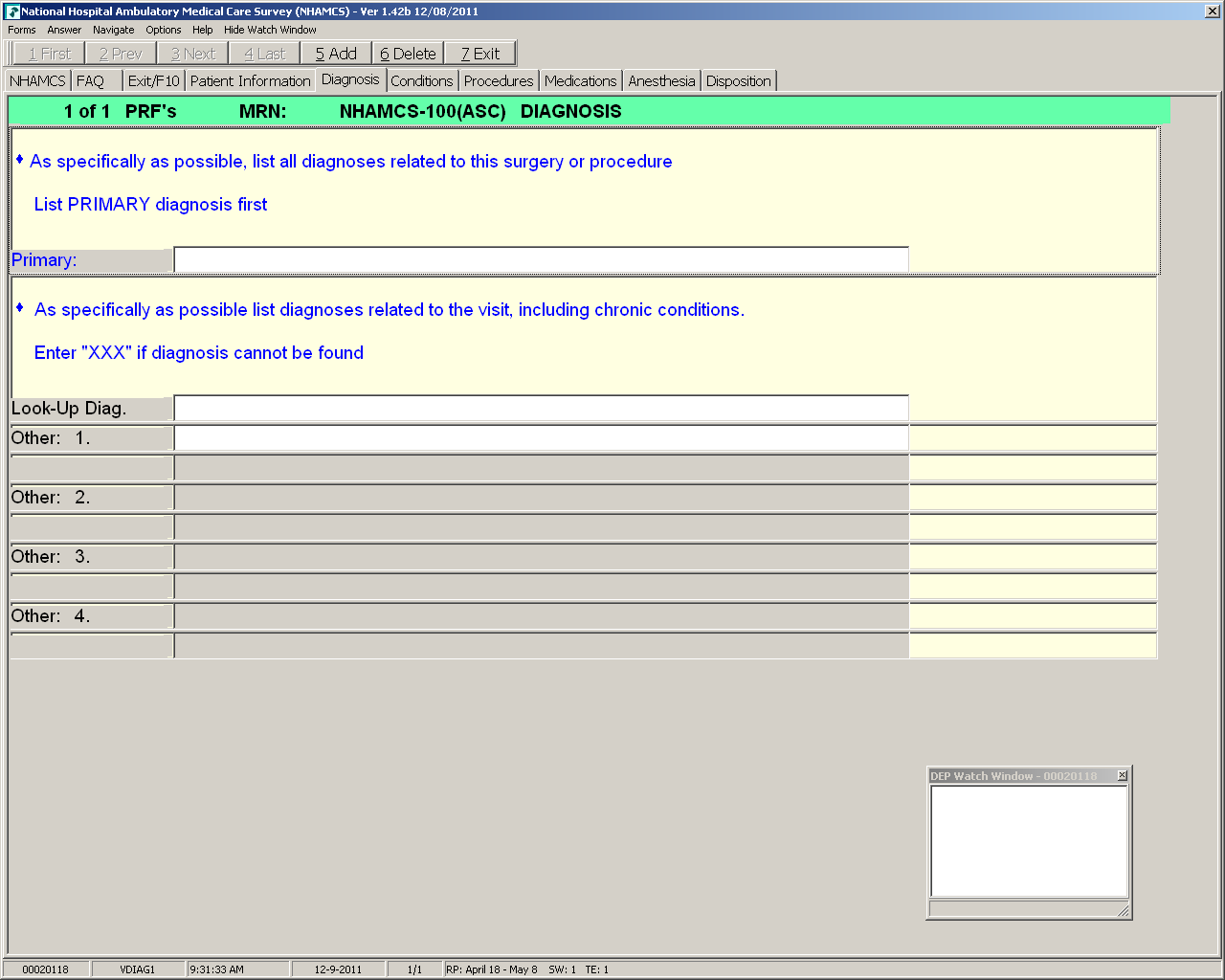Click the 'Other: 4.' label
This screenshot has width=1225, height=980.
(51, 616)
